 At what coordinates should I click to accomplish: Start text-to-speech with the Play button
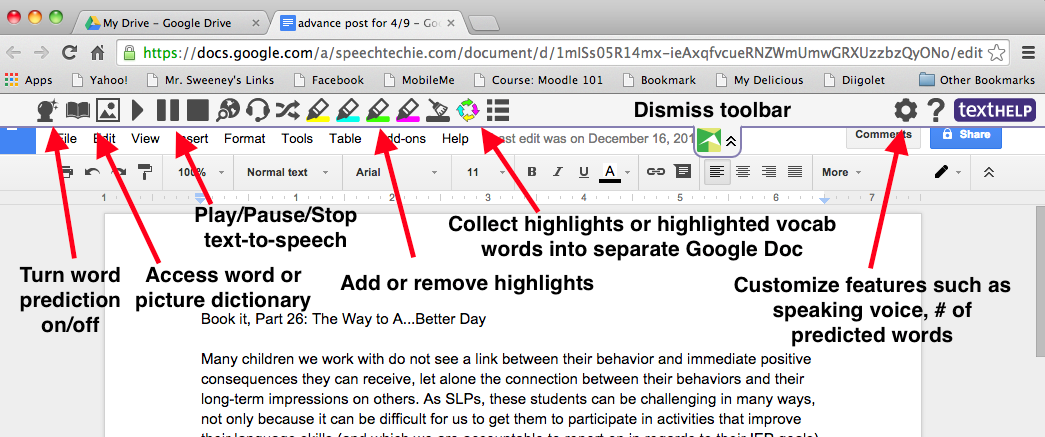coord(138,110)
